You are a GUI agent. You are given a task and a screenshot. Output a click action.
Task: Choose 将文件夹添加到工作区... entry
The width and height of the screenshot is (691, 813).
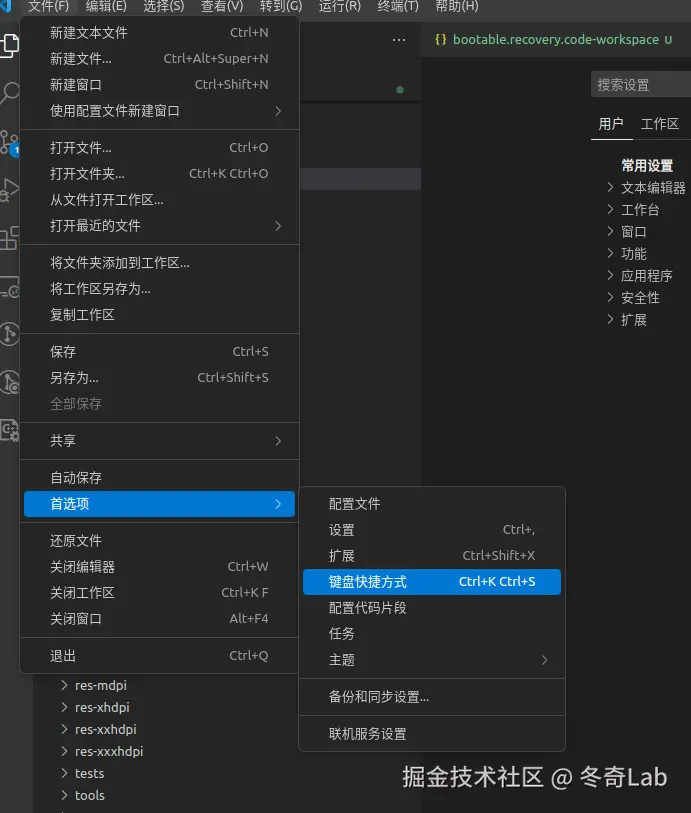[159, 263]
